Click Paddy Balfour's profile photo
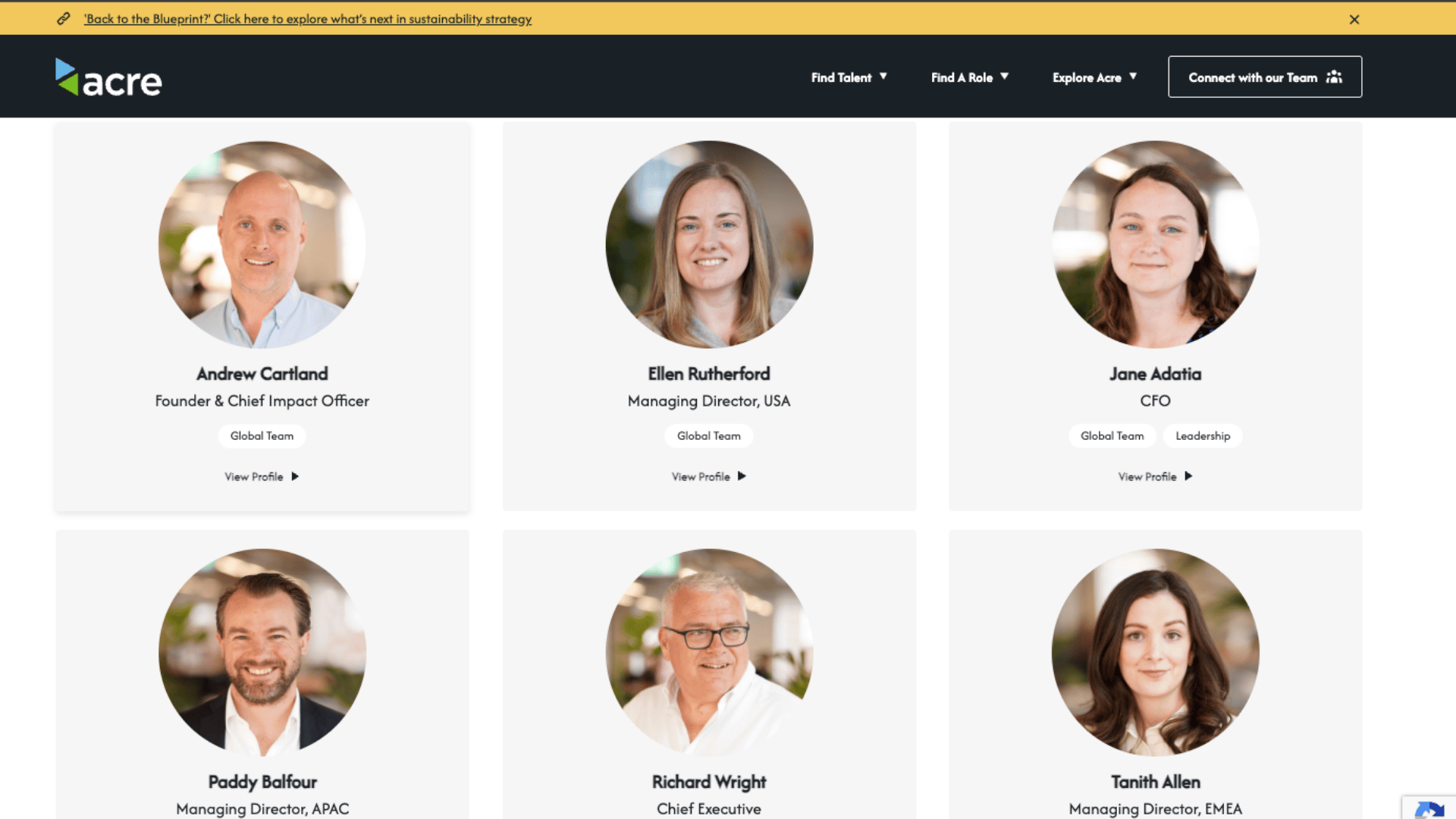 pos(262,652)
